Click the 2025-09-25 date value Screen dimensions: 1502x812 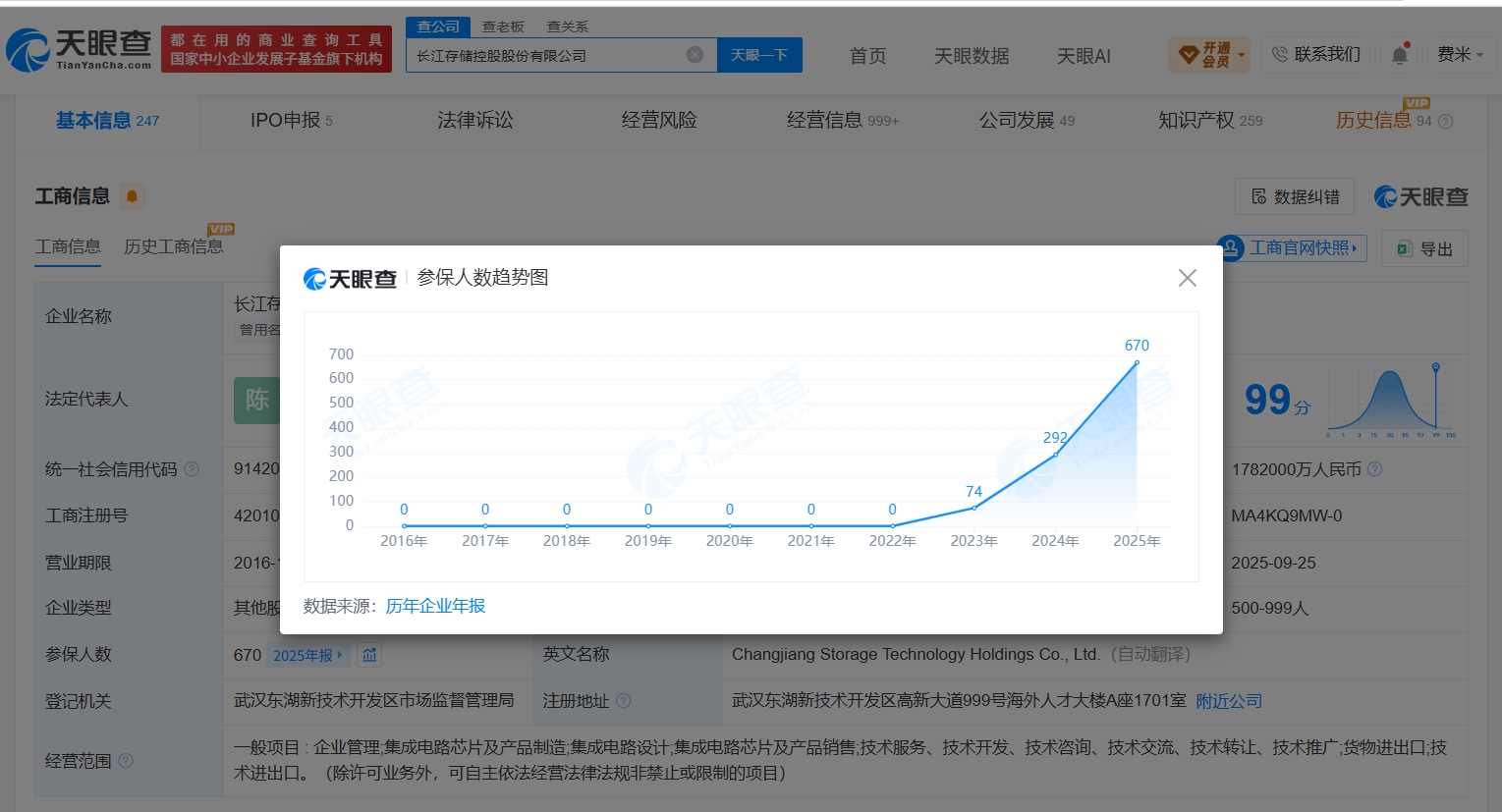[x=1274, y=563]
